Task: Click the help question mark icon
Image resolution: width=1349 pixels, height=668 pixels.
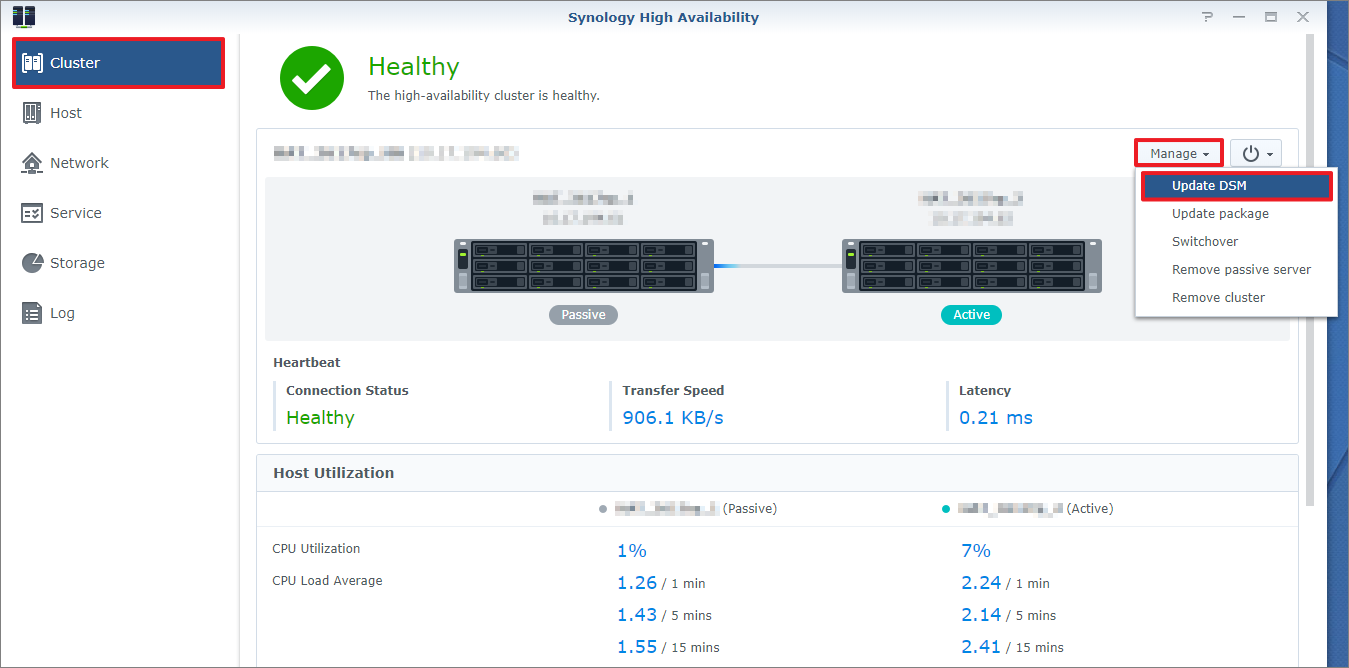Action: pyautogui.click(x=1208, y=17)
